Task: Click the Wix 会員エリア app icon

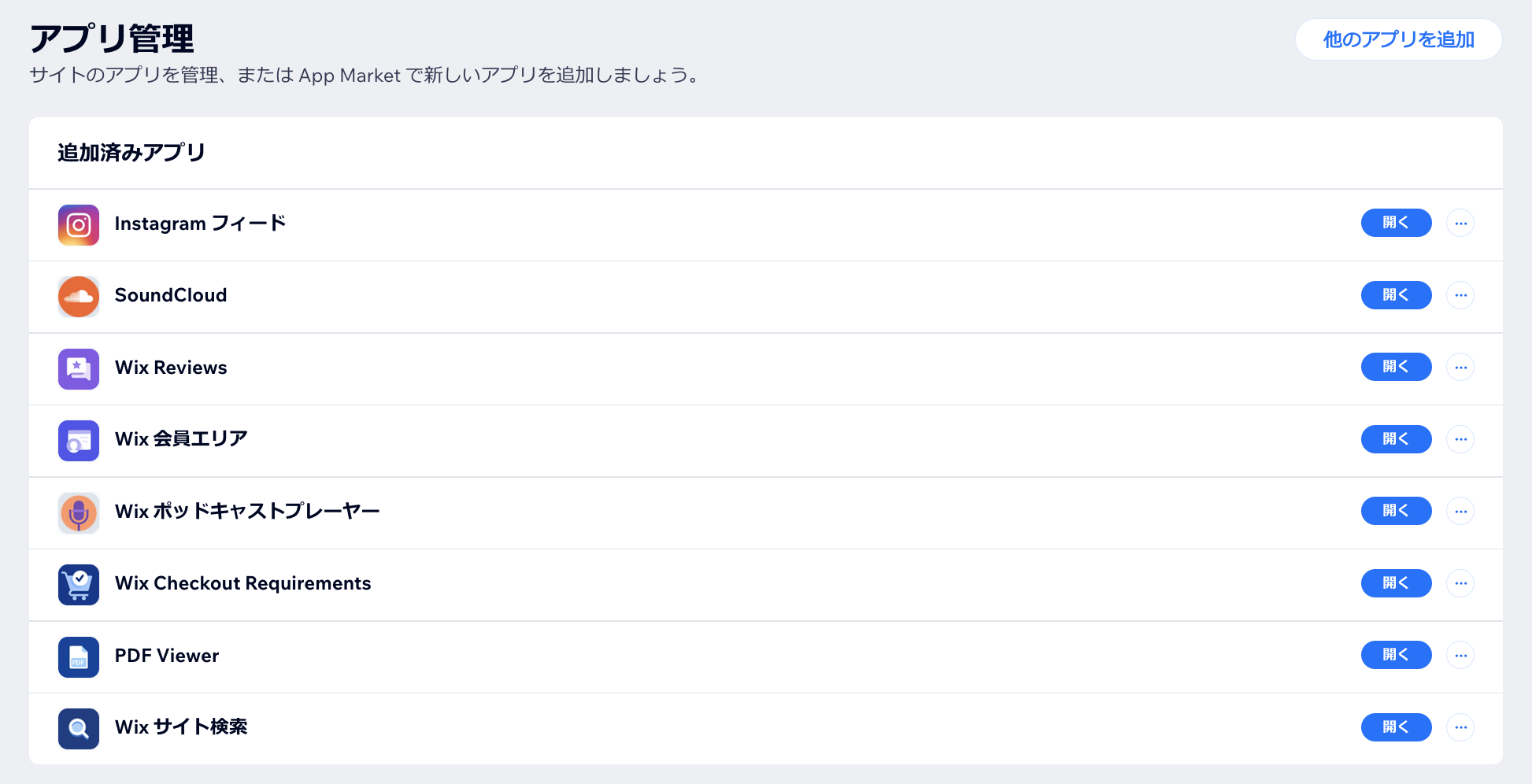Action: (x=78, y=441)
